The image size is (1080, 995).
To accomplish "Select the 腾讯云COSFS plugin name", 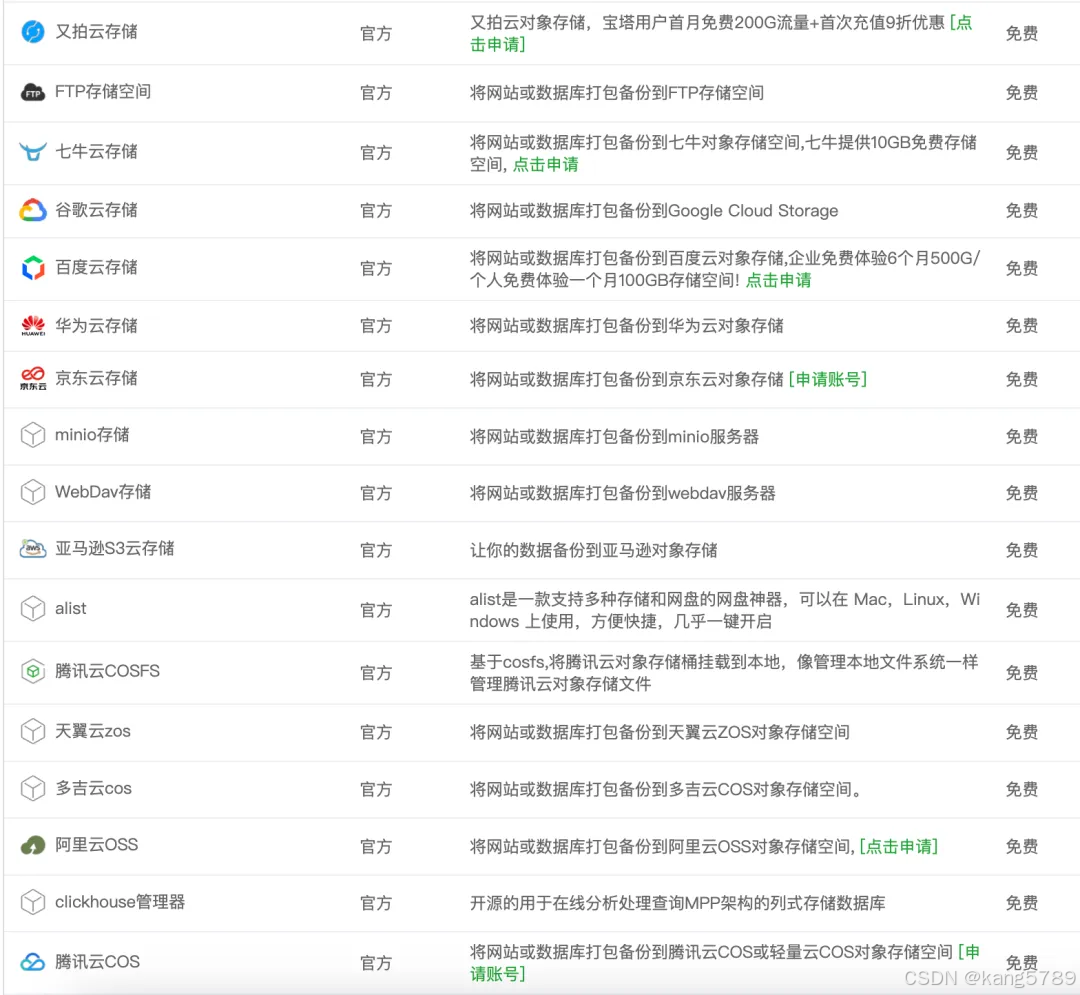I will click(107, 671).
